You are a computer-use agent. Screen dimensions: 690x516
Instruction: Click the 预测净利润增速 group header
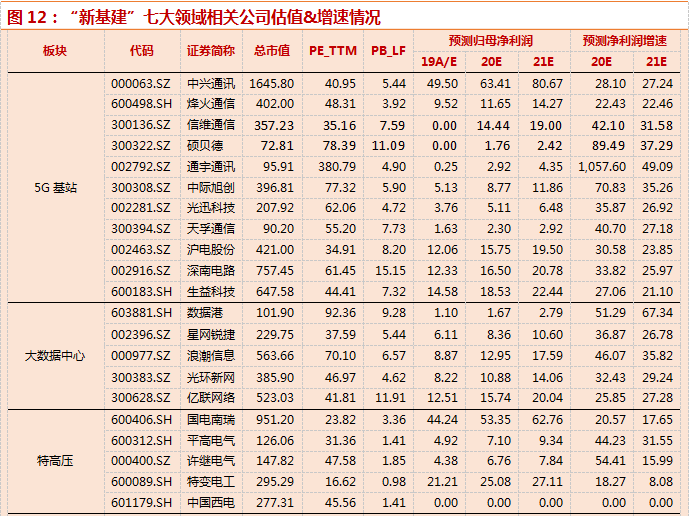[625, 40]
